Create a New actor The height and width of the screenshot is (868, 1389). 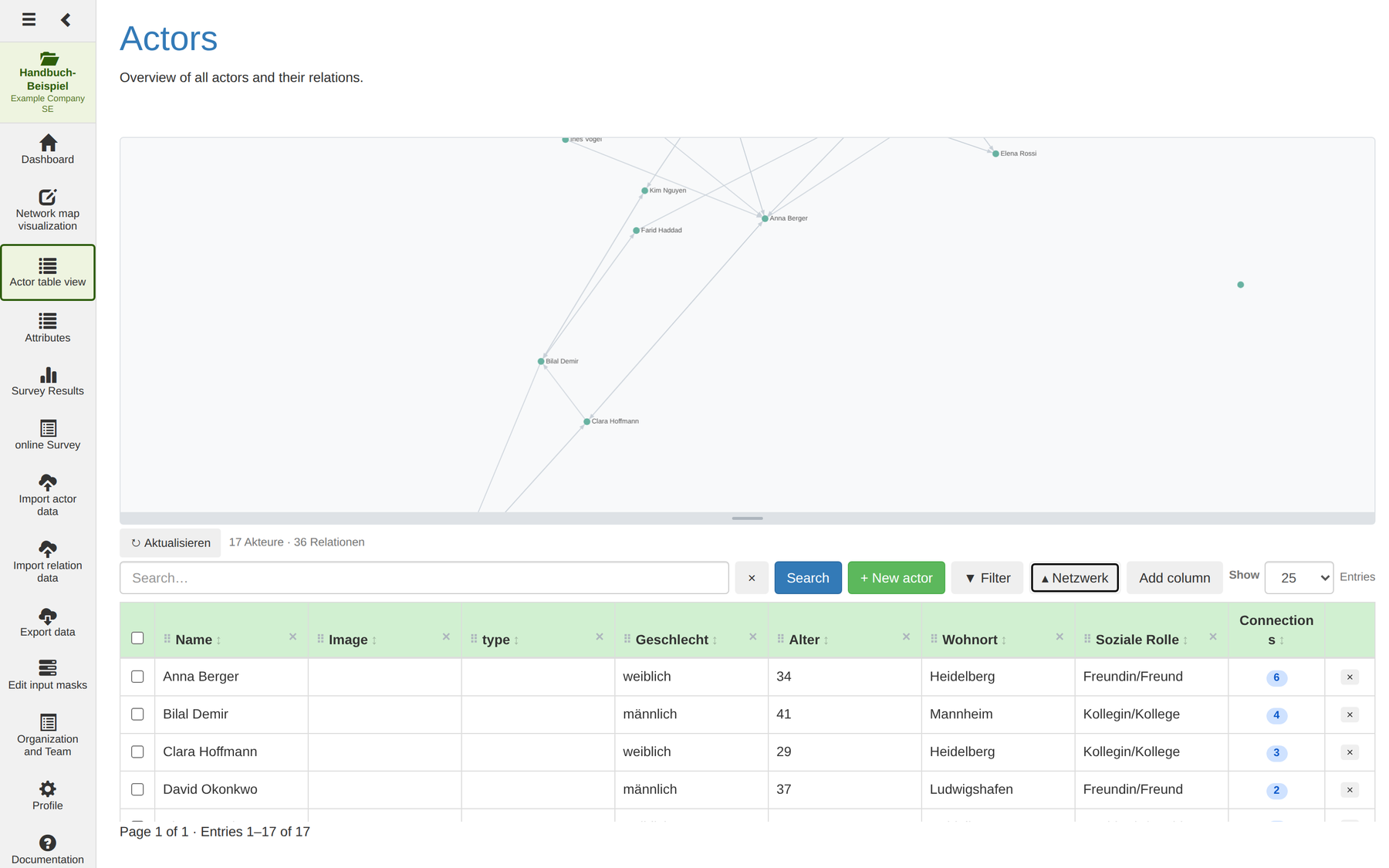896,578
